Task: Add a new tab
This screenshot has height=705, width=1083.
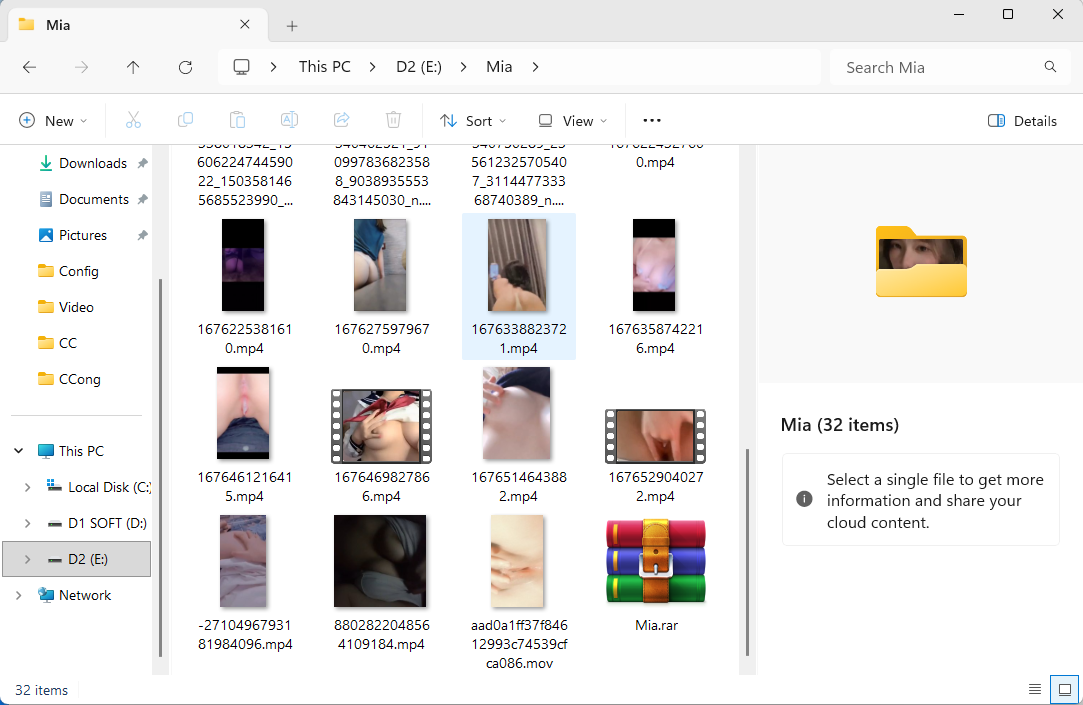Action: (292, 25)
